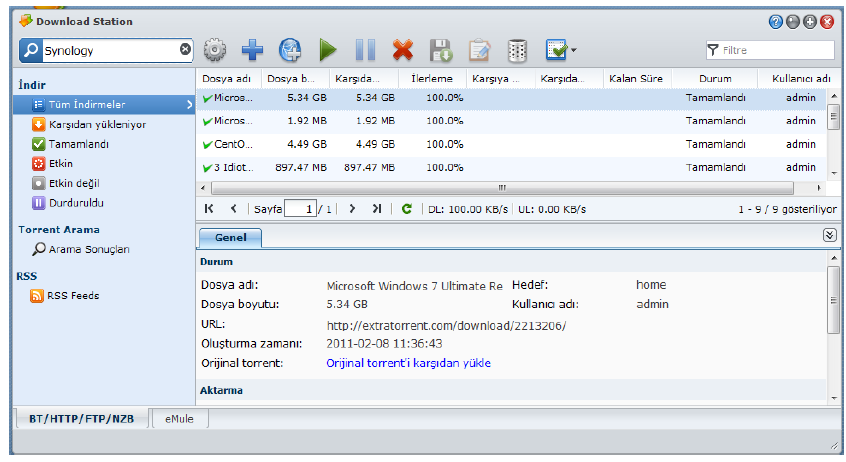Click the green refresh icon in pagination

point(407,209)
